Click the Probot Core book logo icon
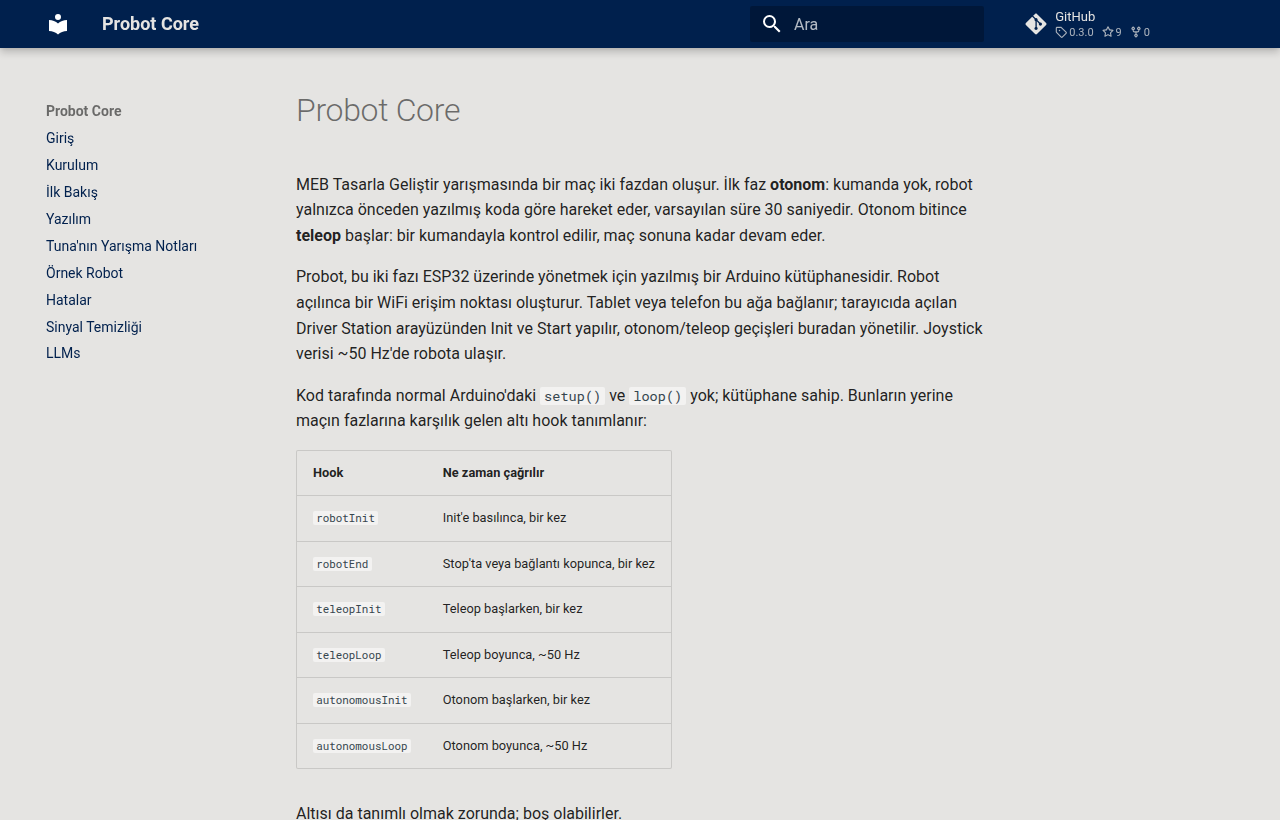Viewport: 1280px width, 820px height. click(x=58, y=24)
